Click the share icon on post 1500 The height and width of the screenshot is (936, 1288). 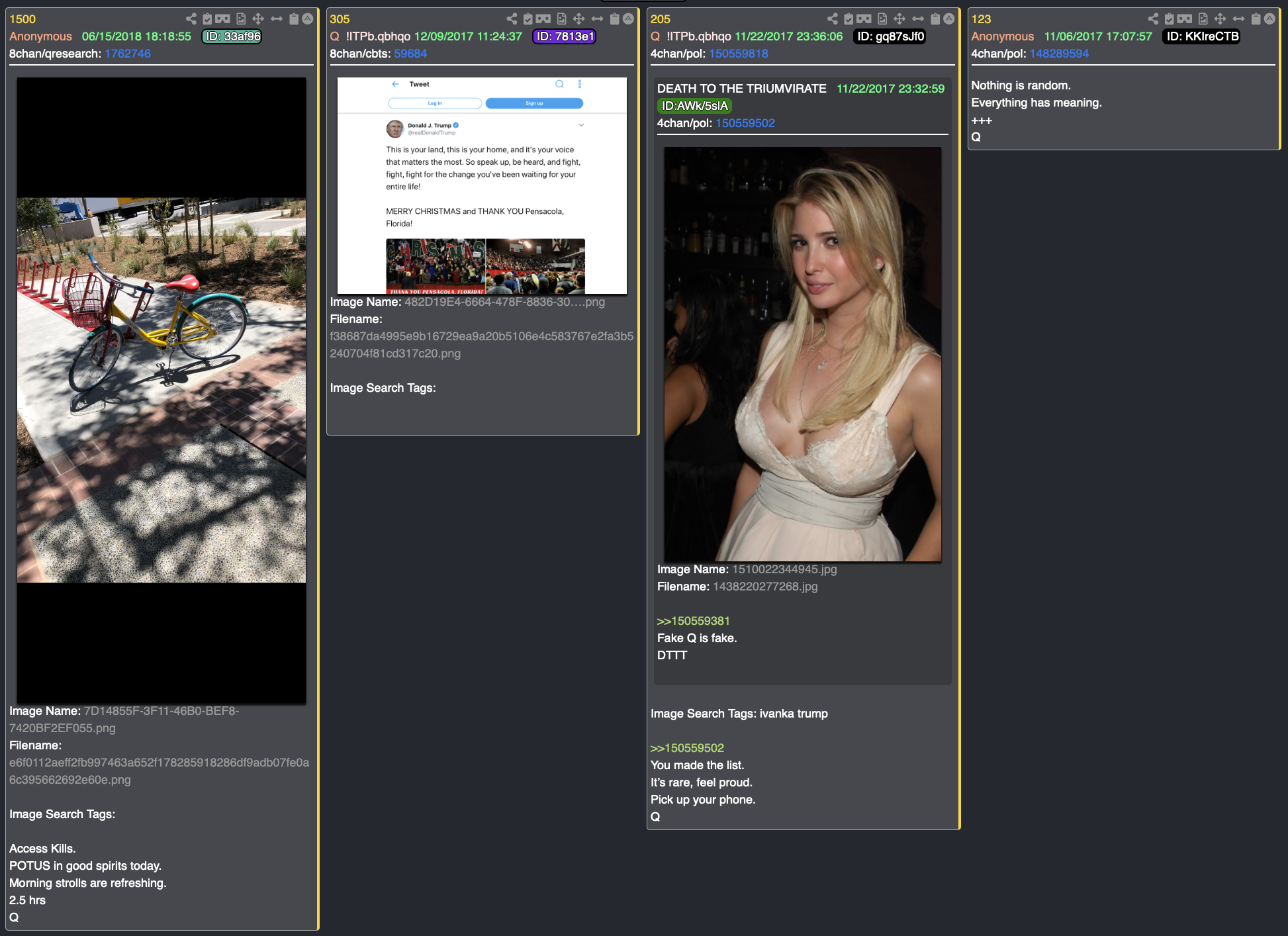pos(191,19)
